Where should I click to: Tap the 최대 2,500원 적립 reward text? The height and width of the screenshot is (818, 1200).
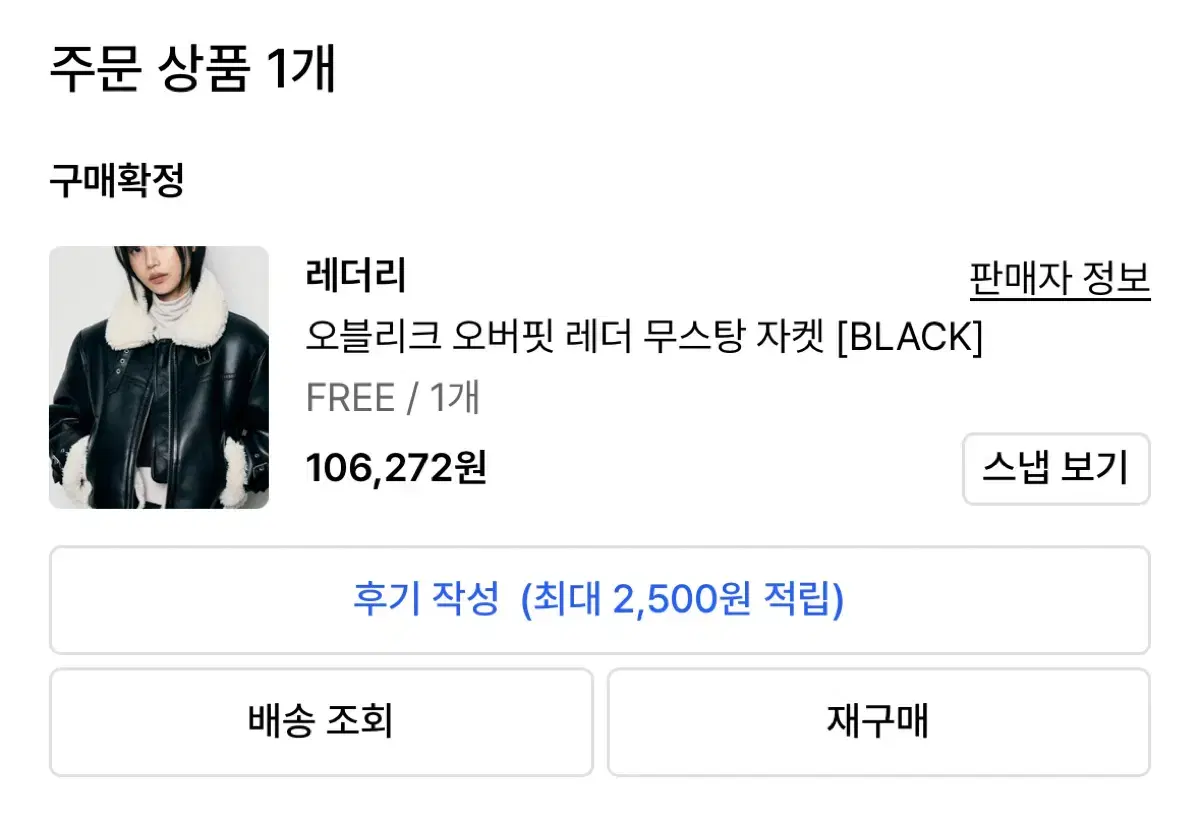(x=683, y=600)
